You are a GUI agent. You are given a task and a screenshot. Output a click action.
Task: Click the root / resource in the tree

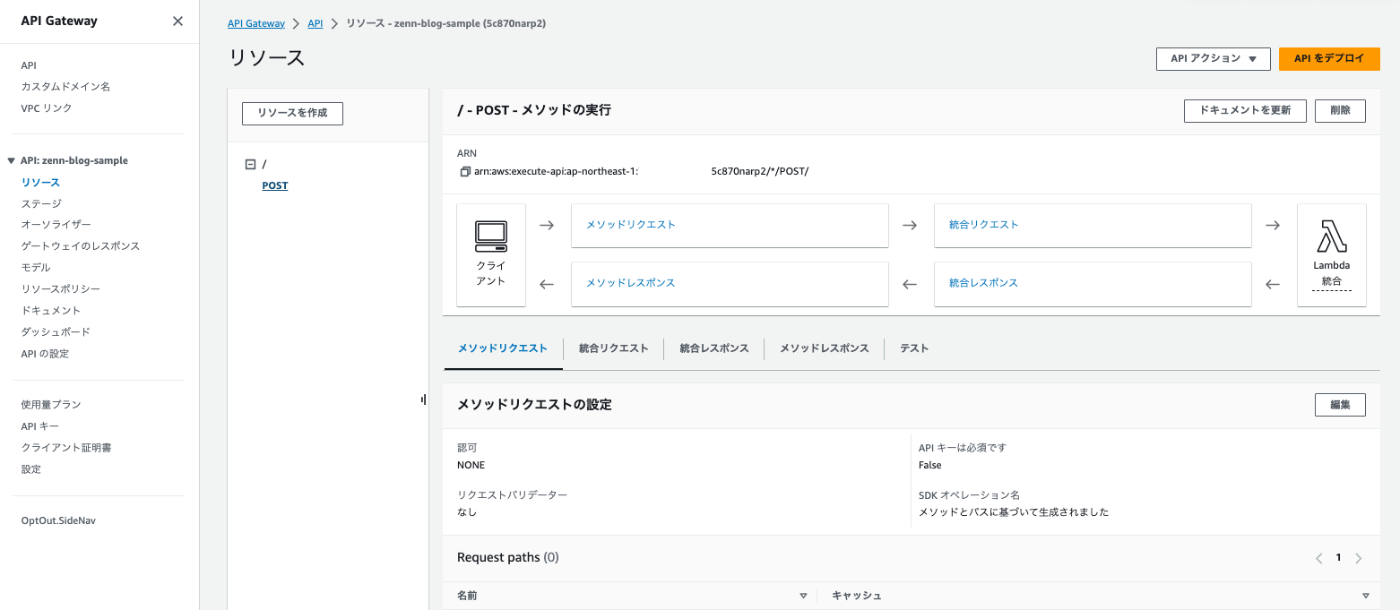tap(264, 165)
